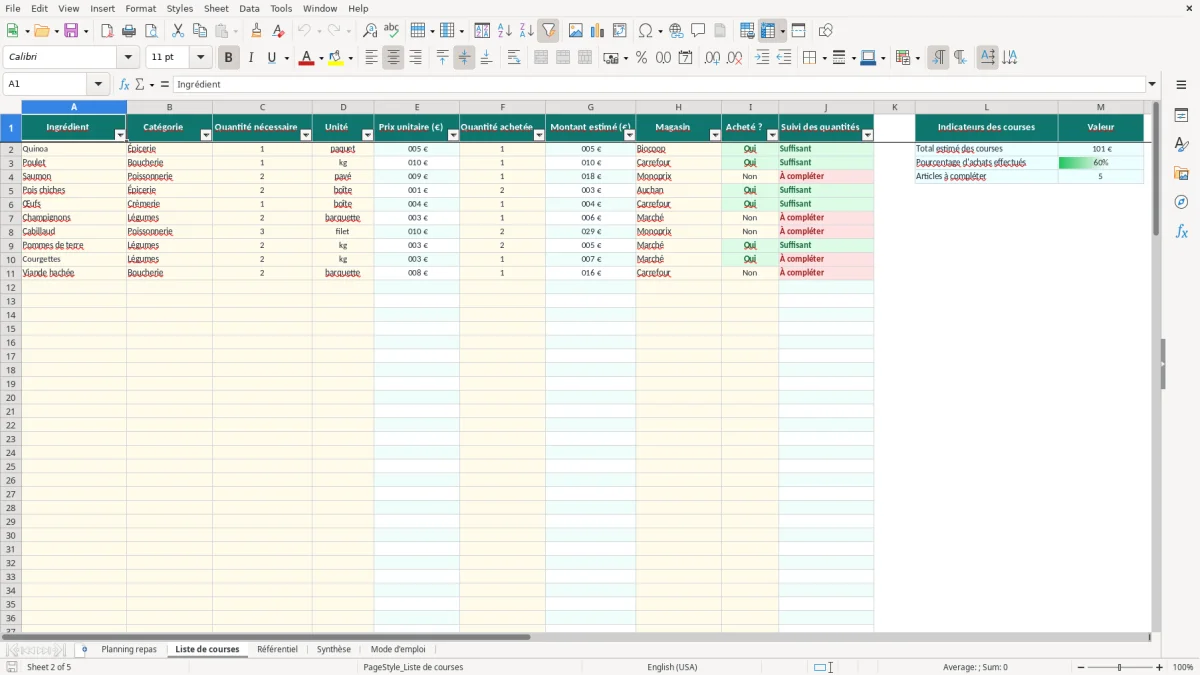The image size is (1200, 675).
Task: Open the Magasin column filter dropdown
Action: 715,135
